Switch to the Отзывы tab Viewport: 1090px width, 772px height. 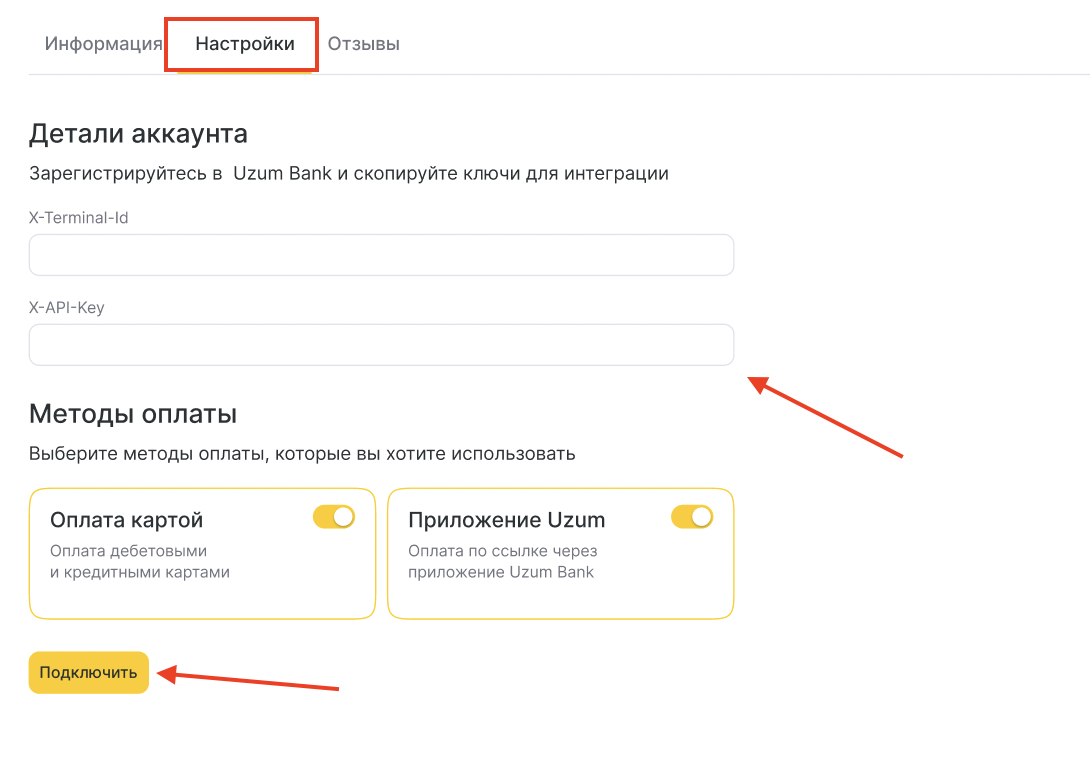pyautogui.click(x=363, y=44)
